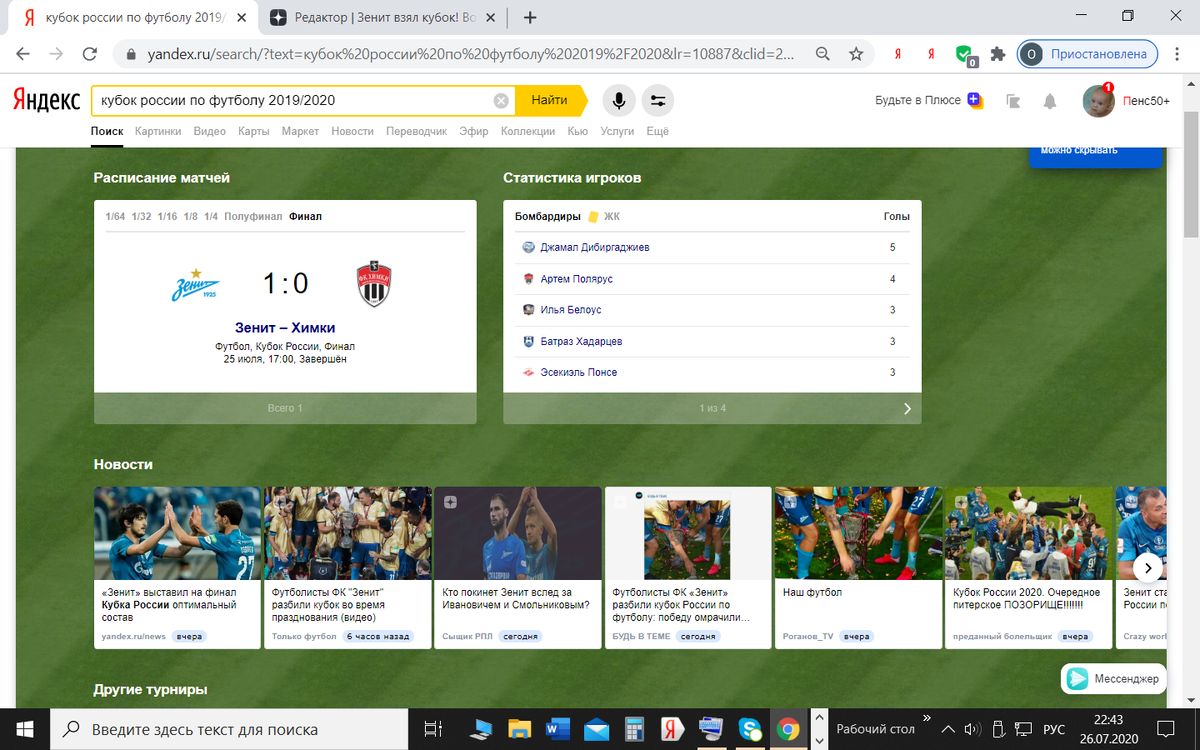
Task: Open player Артем Полярус link
Action: (576, 279)
